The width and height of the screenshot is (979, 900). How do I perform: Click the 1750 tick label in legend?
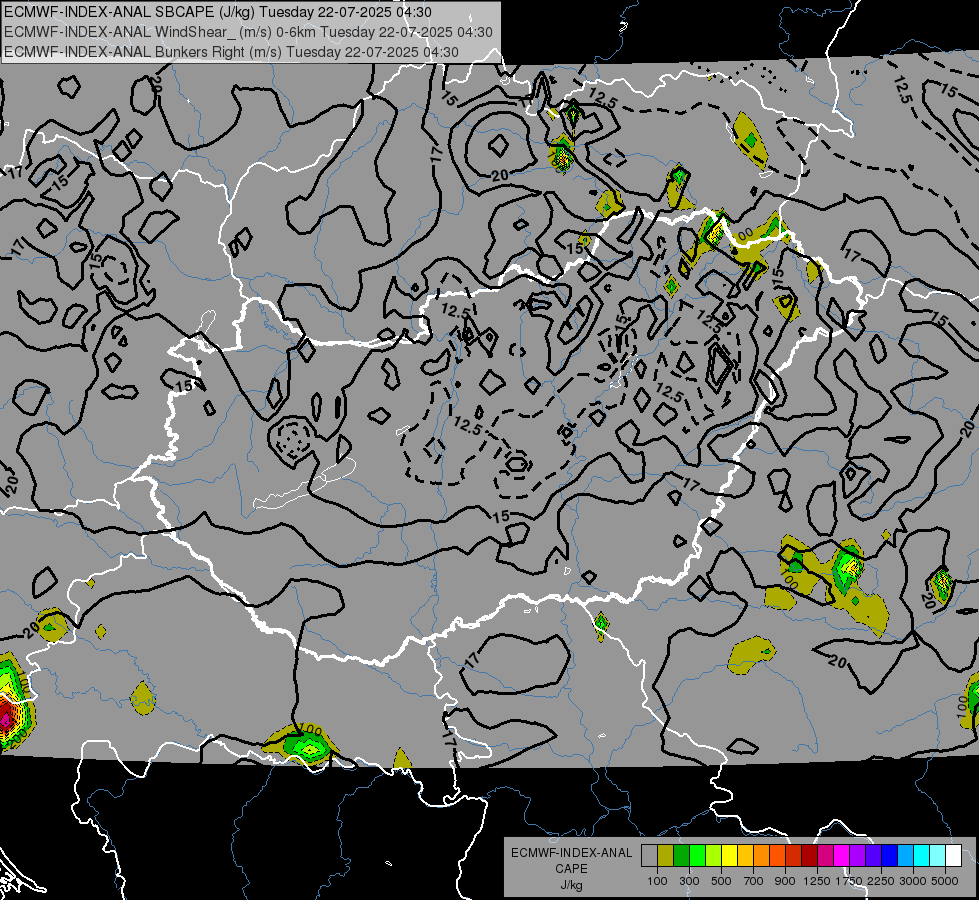pos(849,881)
